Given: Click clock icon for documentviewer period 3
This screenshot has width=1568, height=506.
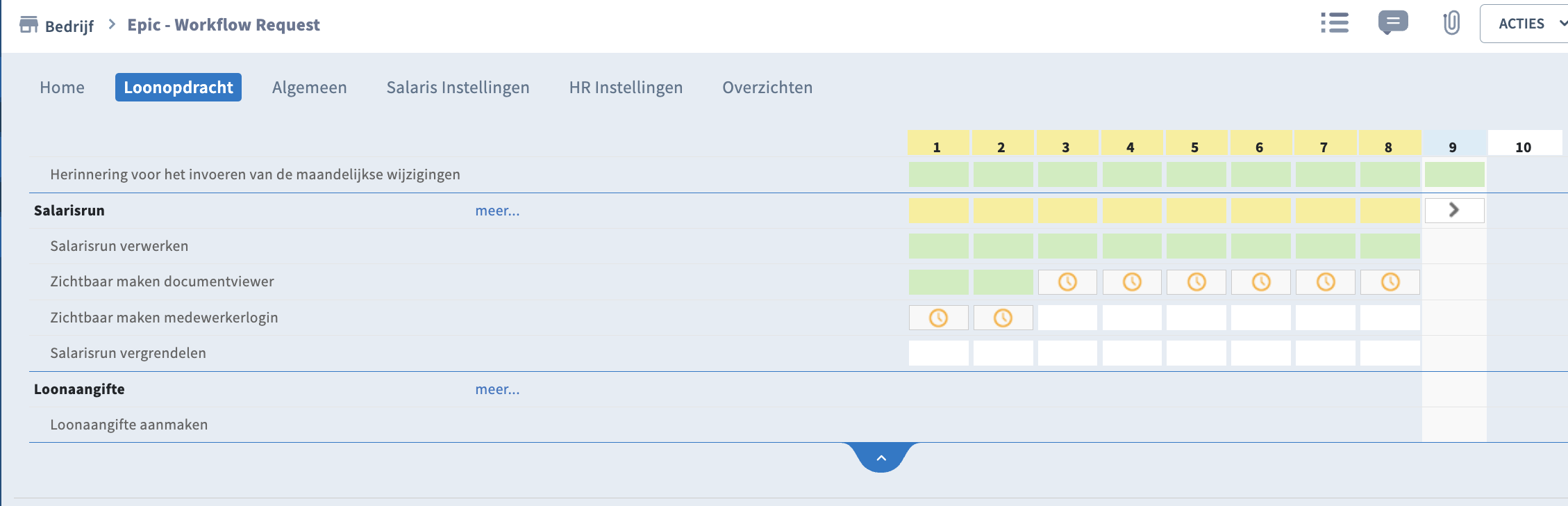Looking at the screenshot, I should [1067, 281].
